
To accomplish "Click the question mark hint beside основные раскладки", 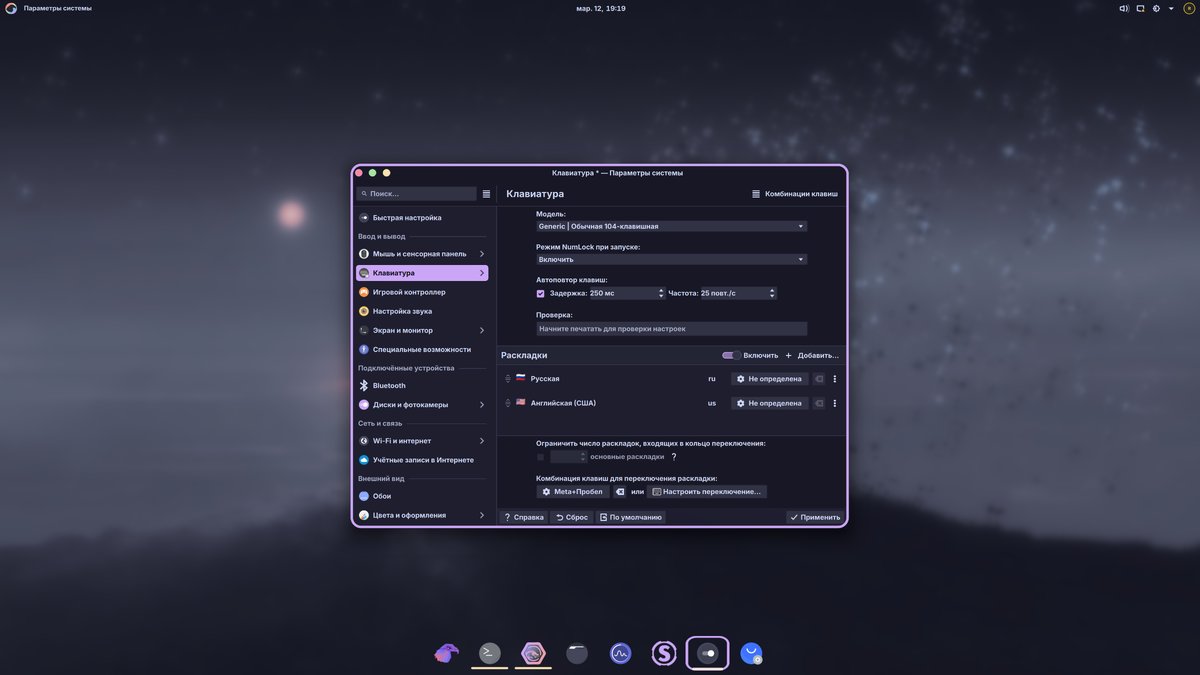I will [x=674, y=457].
